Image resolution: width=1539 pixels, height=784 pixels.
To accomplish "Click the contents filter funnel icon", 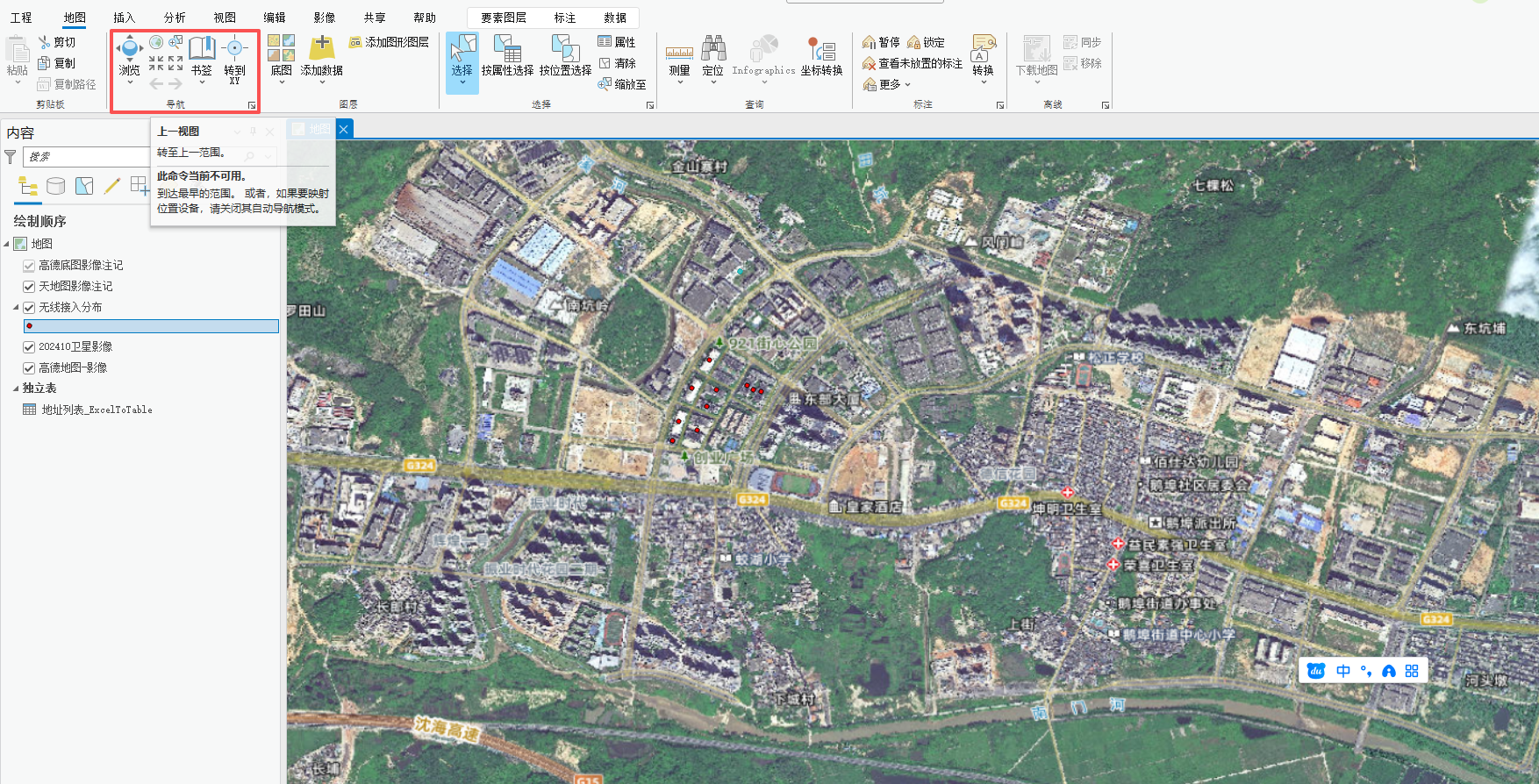I will (11, 157).
